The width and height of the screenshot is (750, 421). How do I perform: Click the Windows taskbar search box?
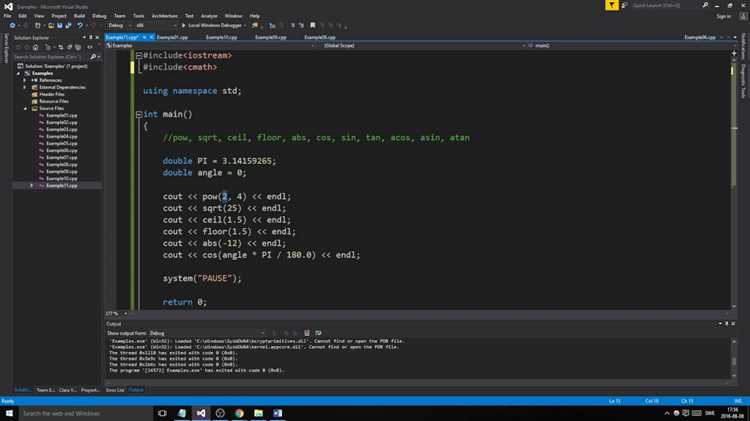tap(86, 413)
